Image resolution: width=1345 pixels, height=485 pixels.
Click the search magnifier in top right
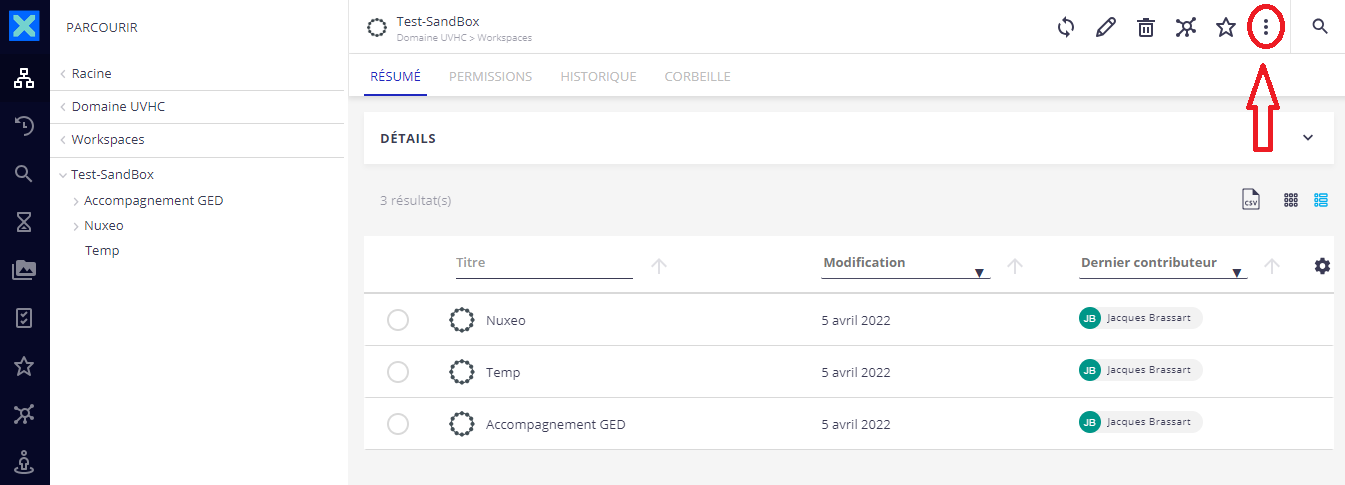click(x=1320, y=27)
